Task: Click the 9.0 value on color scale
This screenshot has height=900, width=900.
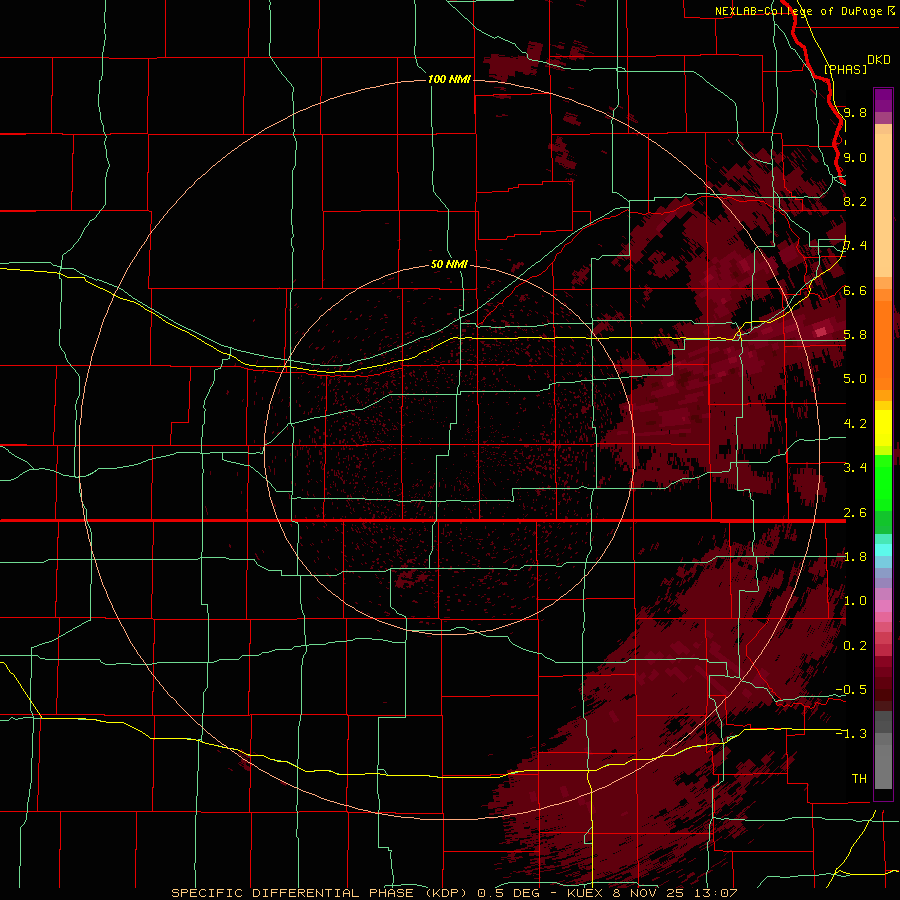Action: click(855, 157)
